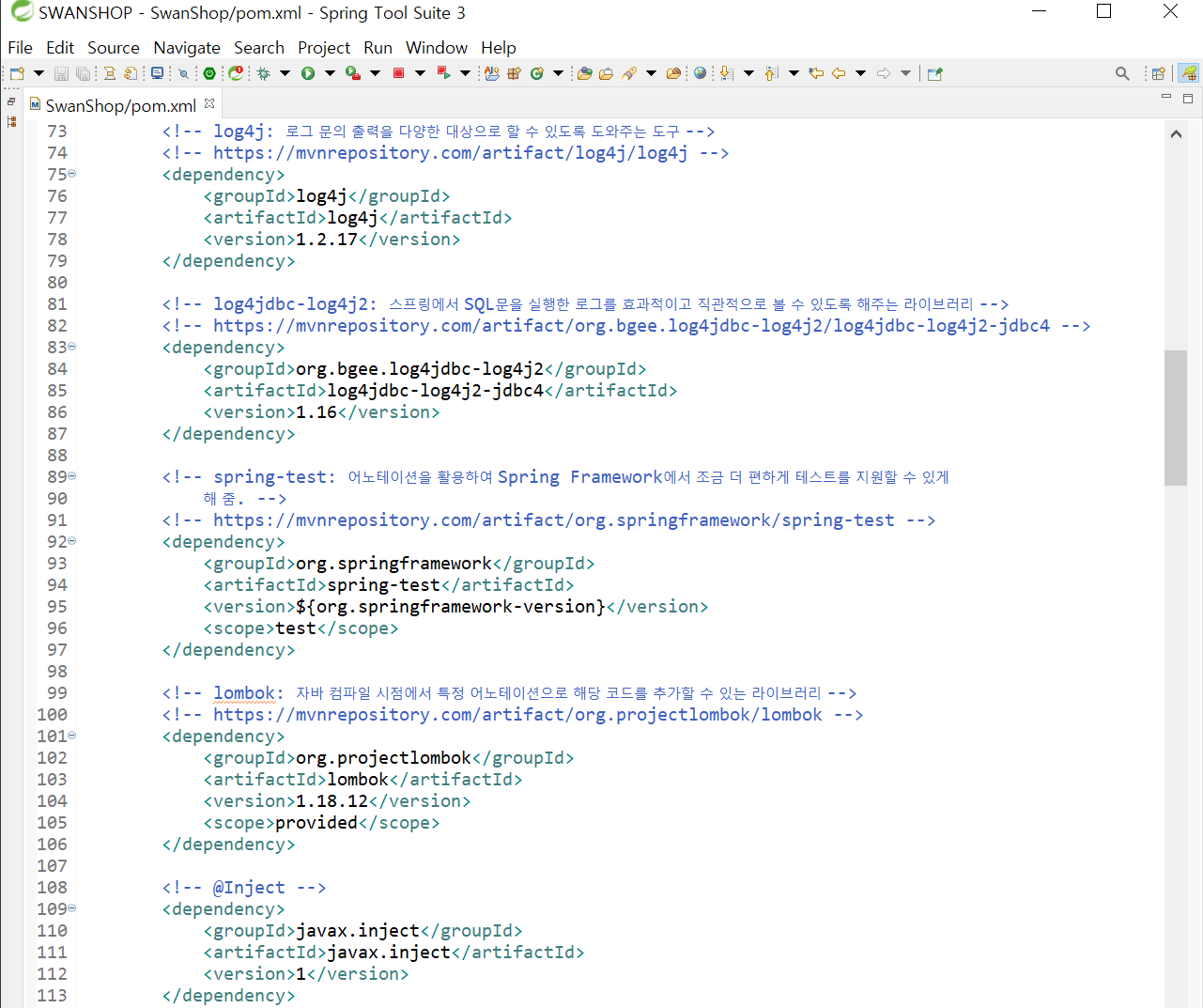Open the New wizard dropdown arrow
The height and width of the screenshot is (1008, 1203).
39,73
